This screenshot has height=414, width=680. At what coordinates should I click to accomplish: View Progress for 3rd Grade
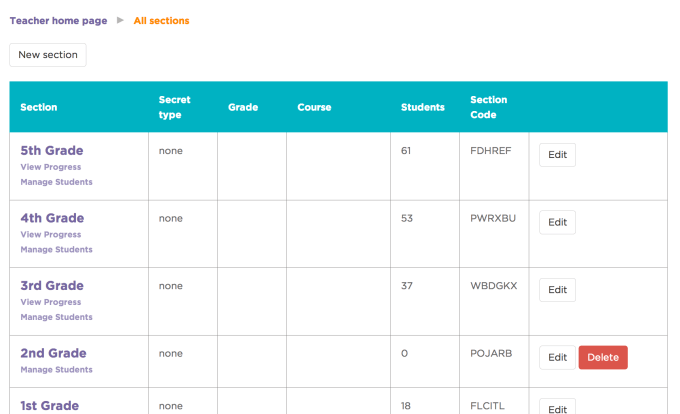[x=51, y=302]
